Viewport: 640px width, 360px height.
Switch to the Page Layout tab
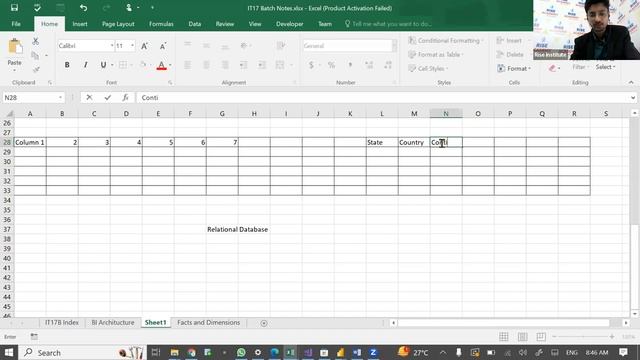118,24
